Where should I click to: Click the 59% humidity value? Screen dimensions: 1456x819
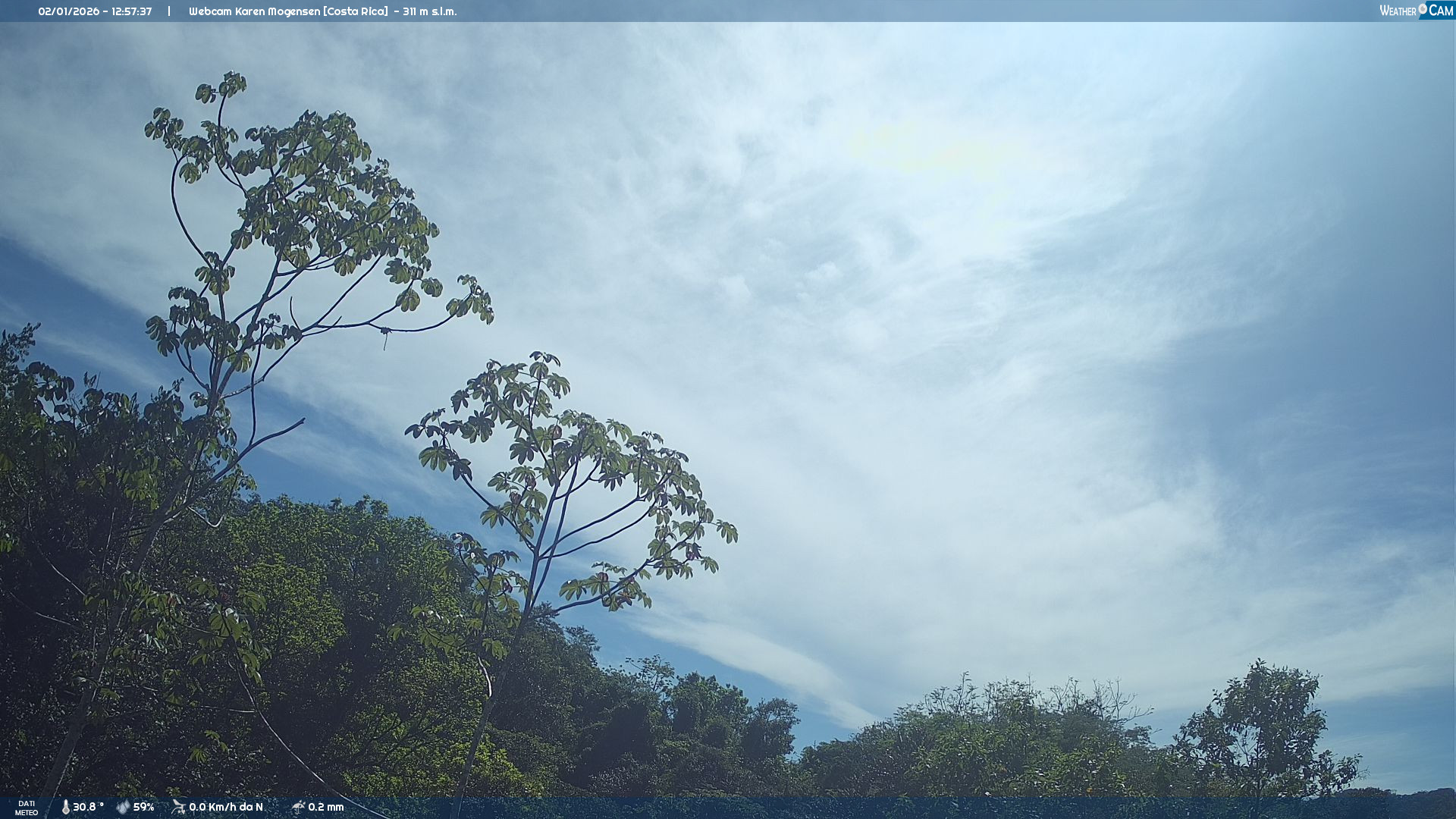[x=143, y=807]
